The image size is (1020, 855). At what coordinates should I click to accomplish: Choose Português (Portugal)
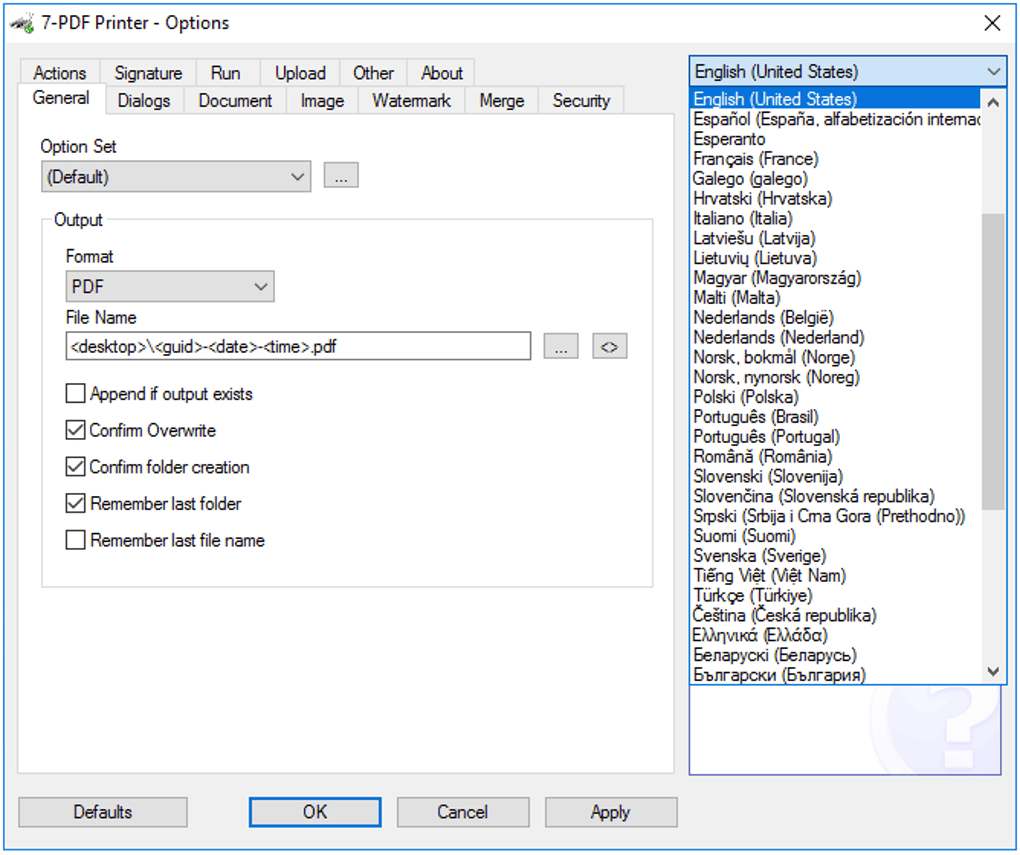point(835,437)
